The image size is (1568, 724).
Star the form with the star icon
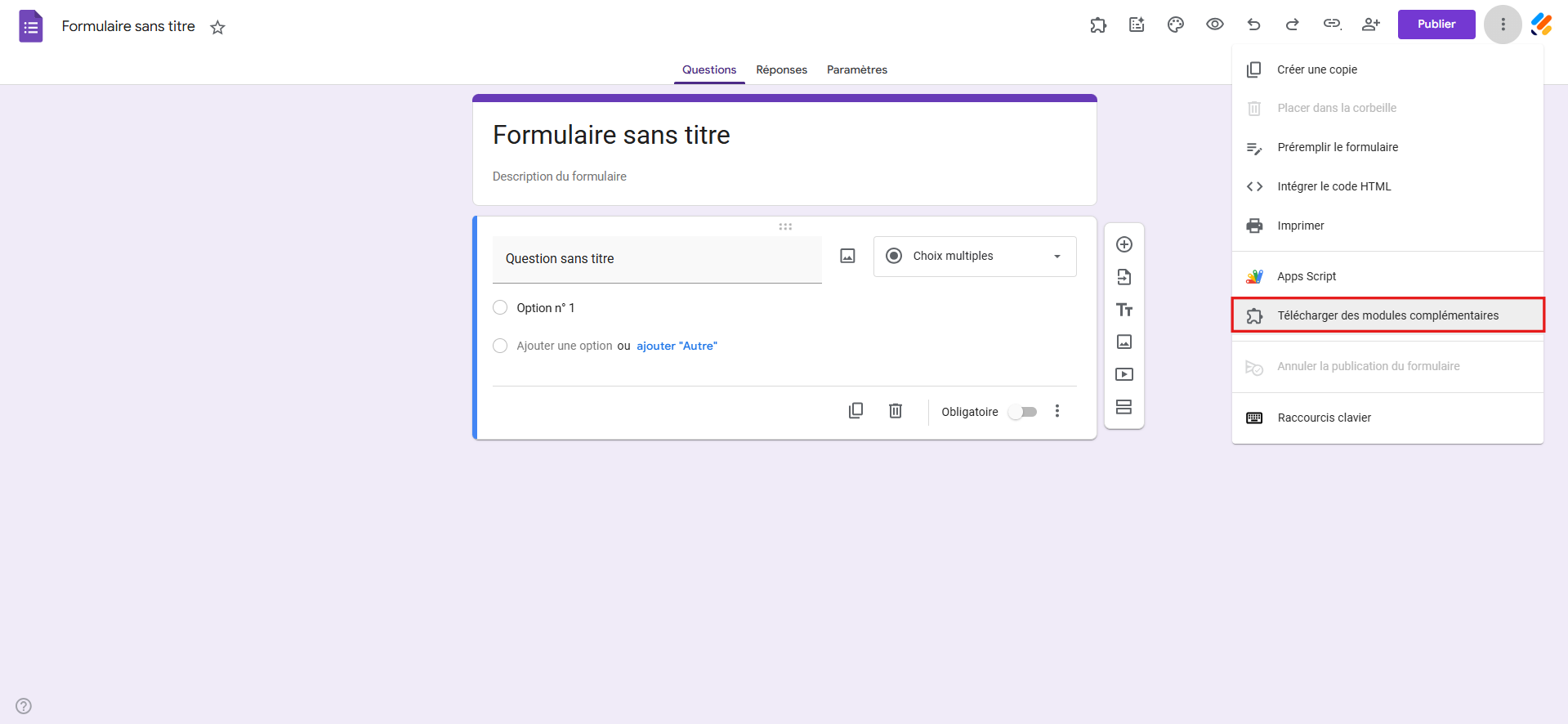(x=217, y=27)
